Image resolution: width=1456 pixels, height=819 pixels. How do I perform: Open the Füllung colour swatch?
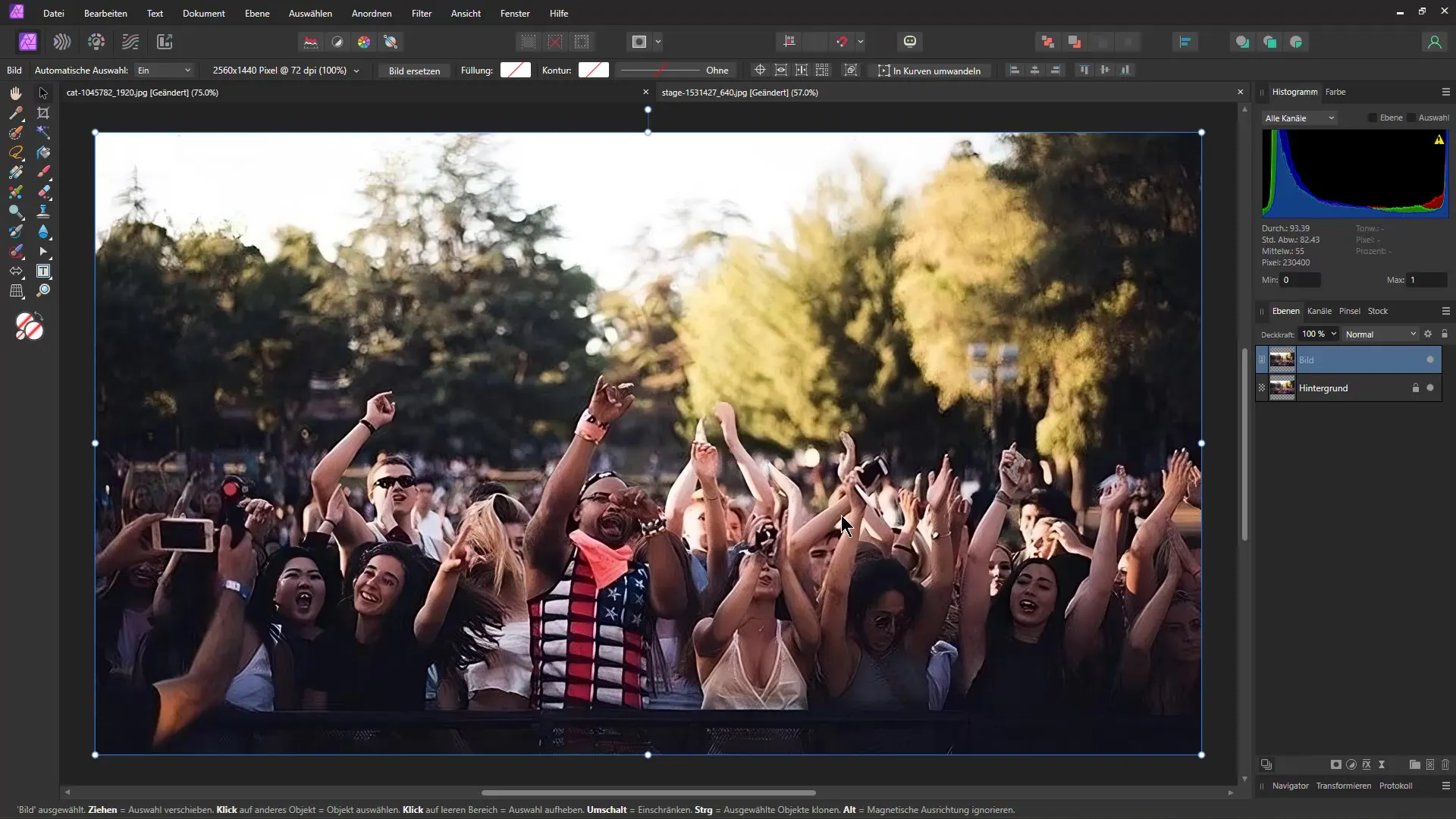(x=516, y=70)
